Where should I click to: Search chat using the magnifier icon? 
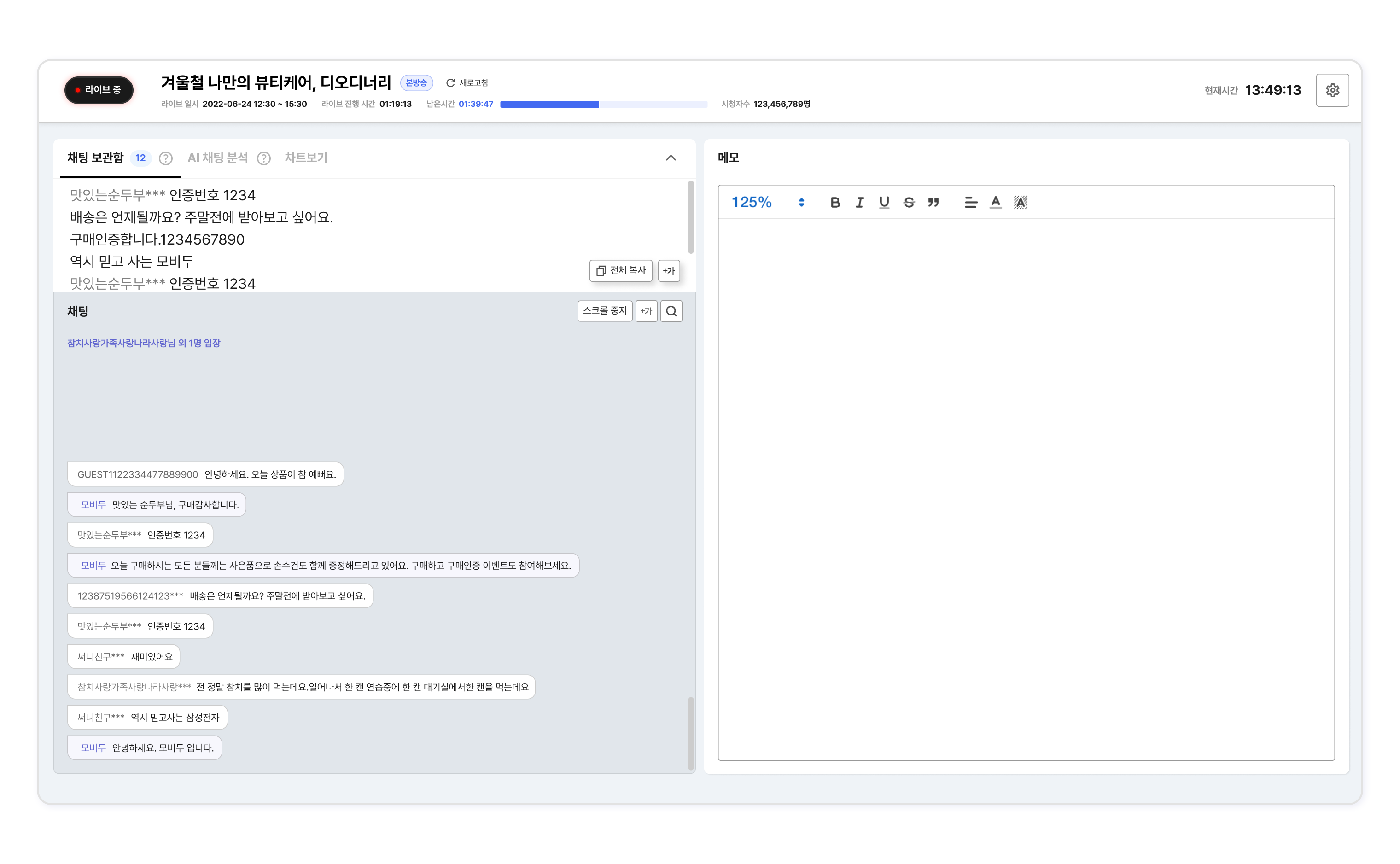(x=671, y=311)
